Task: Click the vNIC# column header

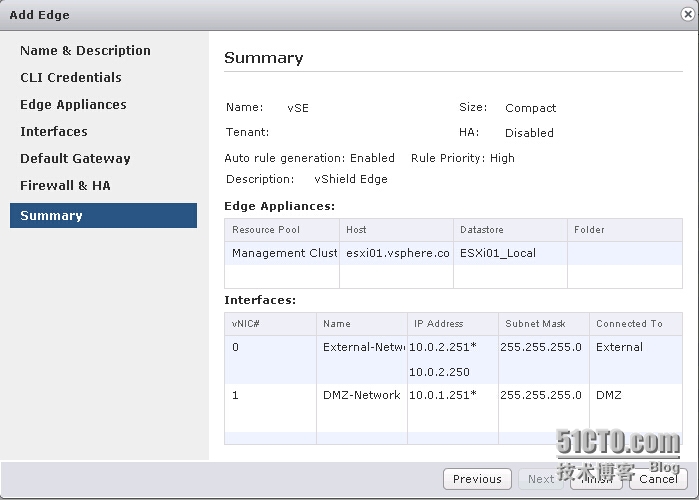Action: coord(270,324)
